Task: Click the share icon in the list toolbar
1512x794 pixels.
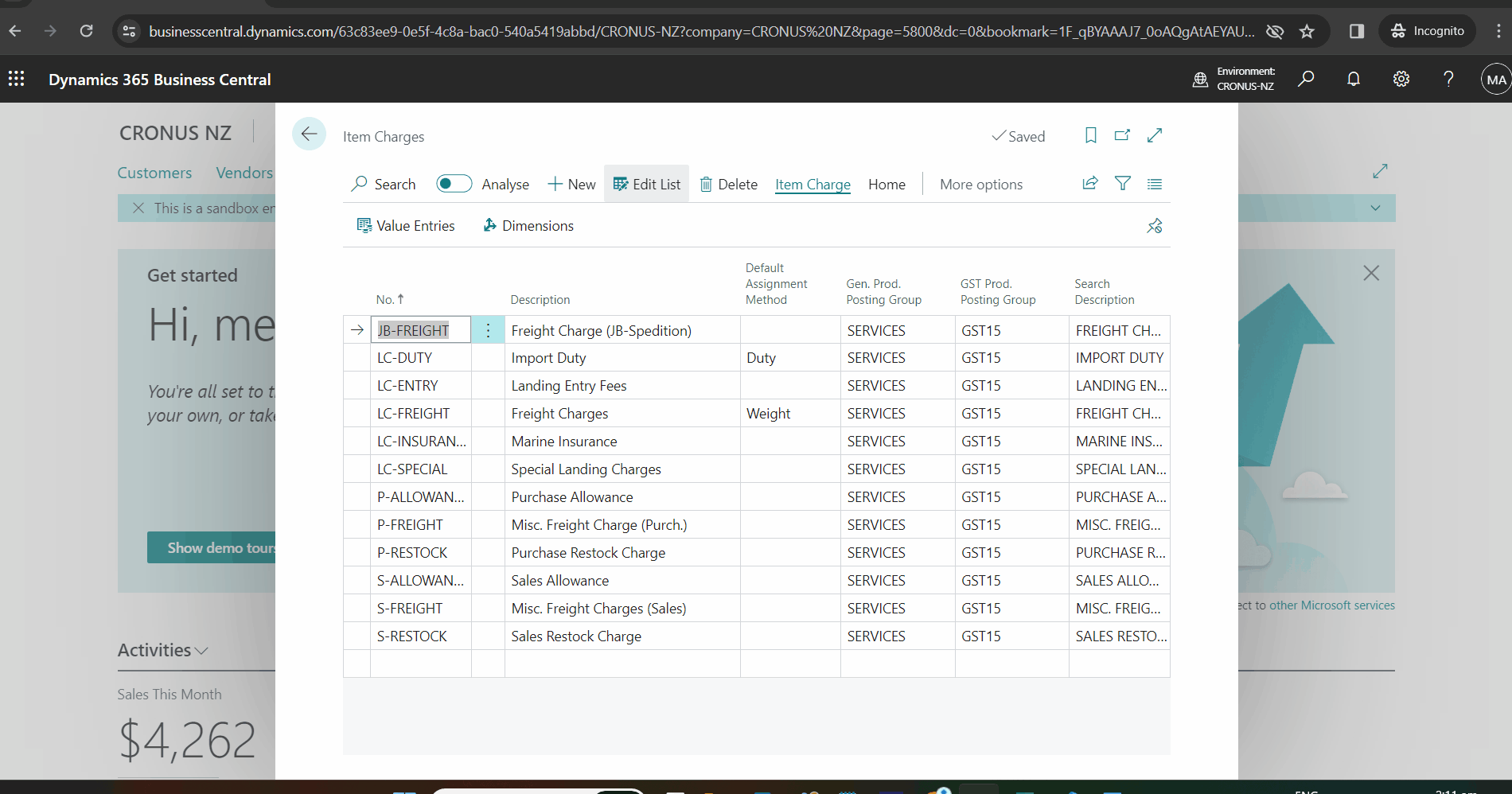Action: point(1090,184)
